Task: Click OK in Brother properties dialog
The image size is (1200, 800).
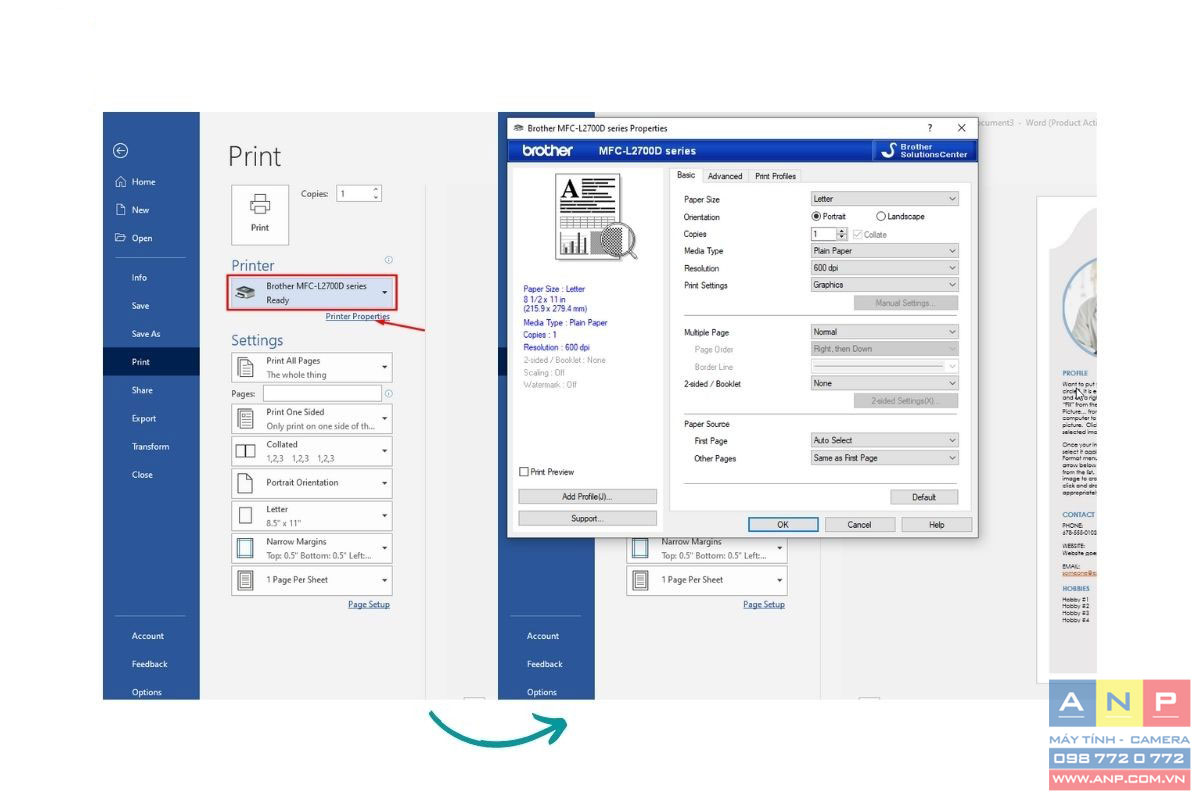Action: tap(783, 524)
